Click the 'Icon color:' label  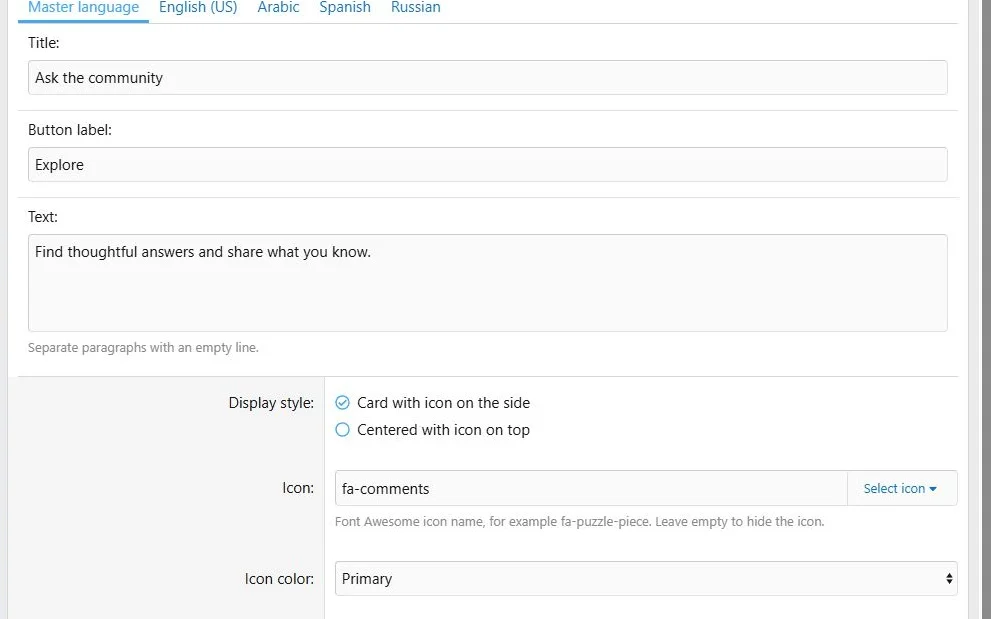pos(279,579)
